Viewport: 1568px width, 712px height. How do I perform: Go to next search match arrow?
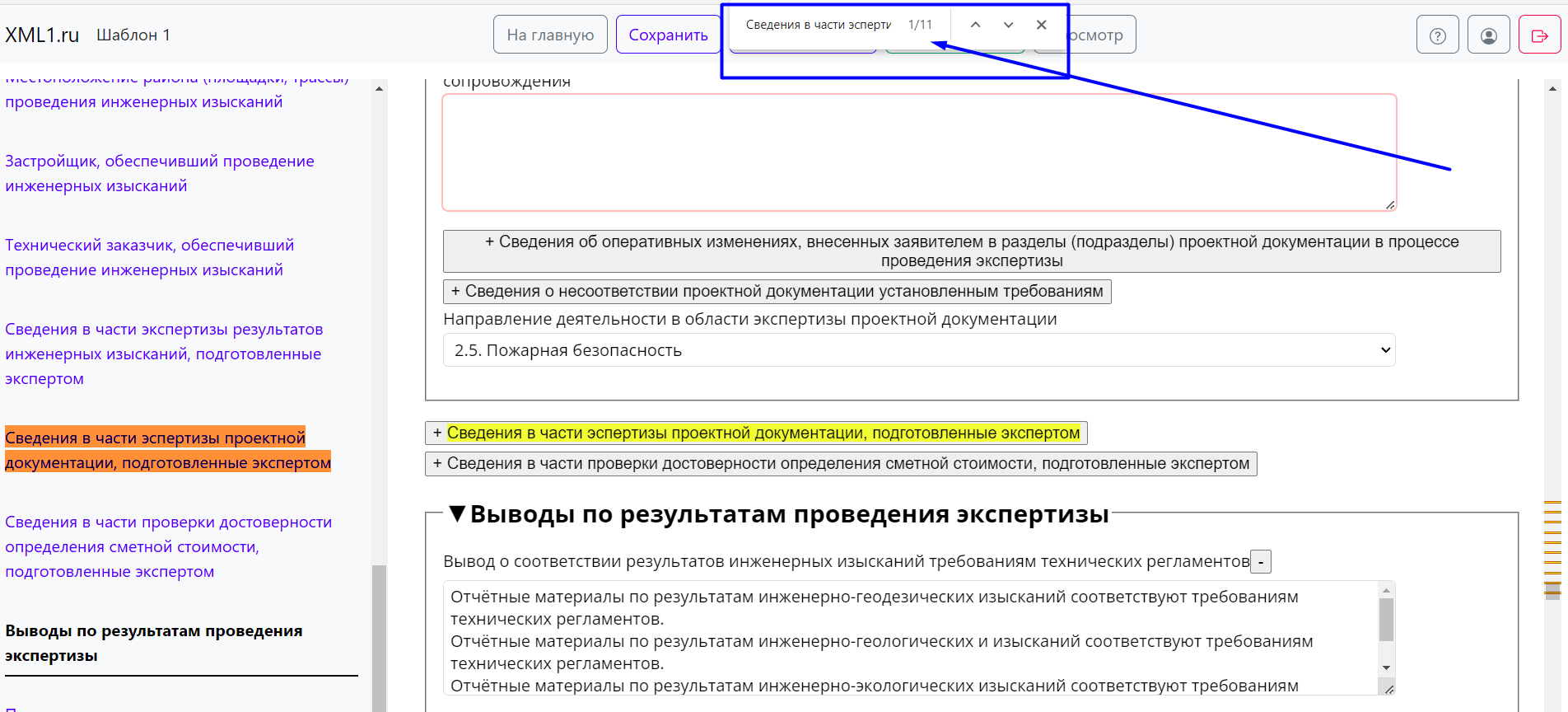[1008, 25]
